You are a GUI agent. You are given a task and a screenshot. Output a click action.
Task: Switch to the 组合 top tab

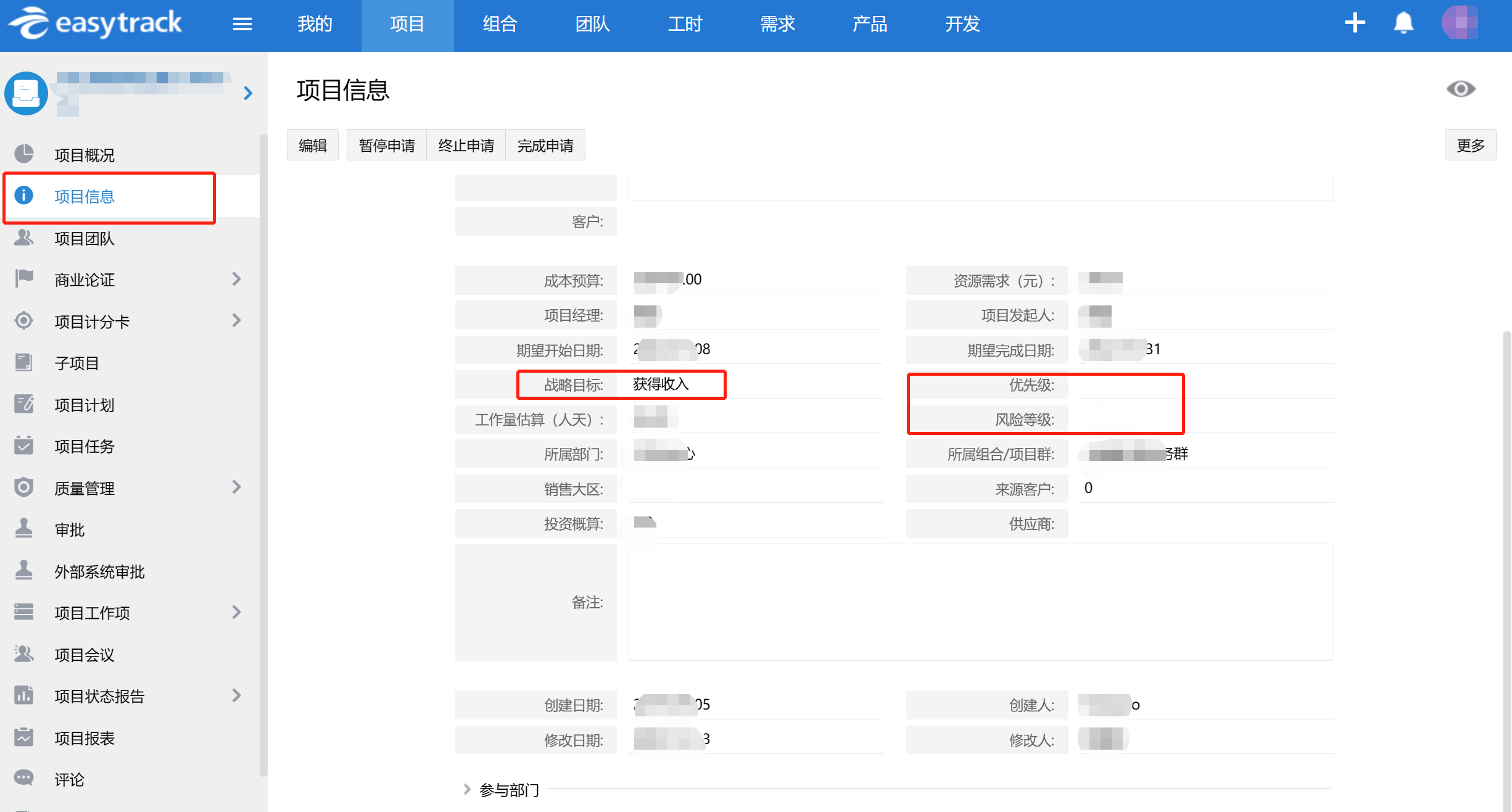click(500, 24)
